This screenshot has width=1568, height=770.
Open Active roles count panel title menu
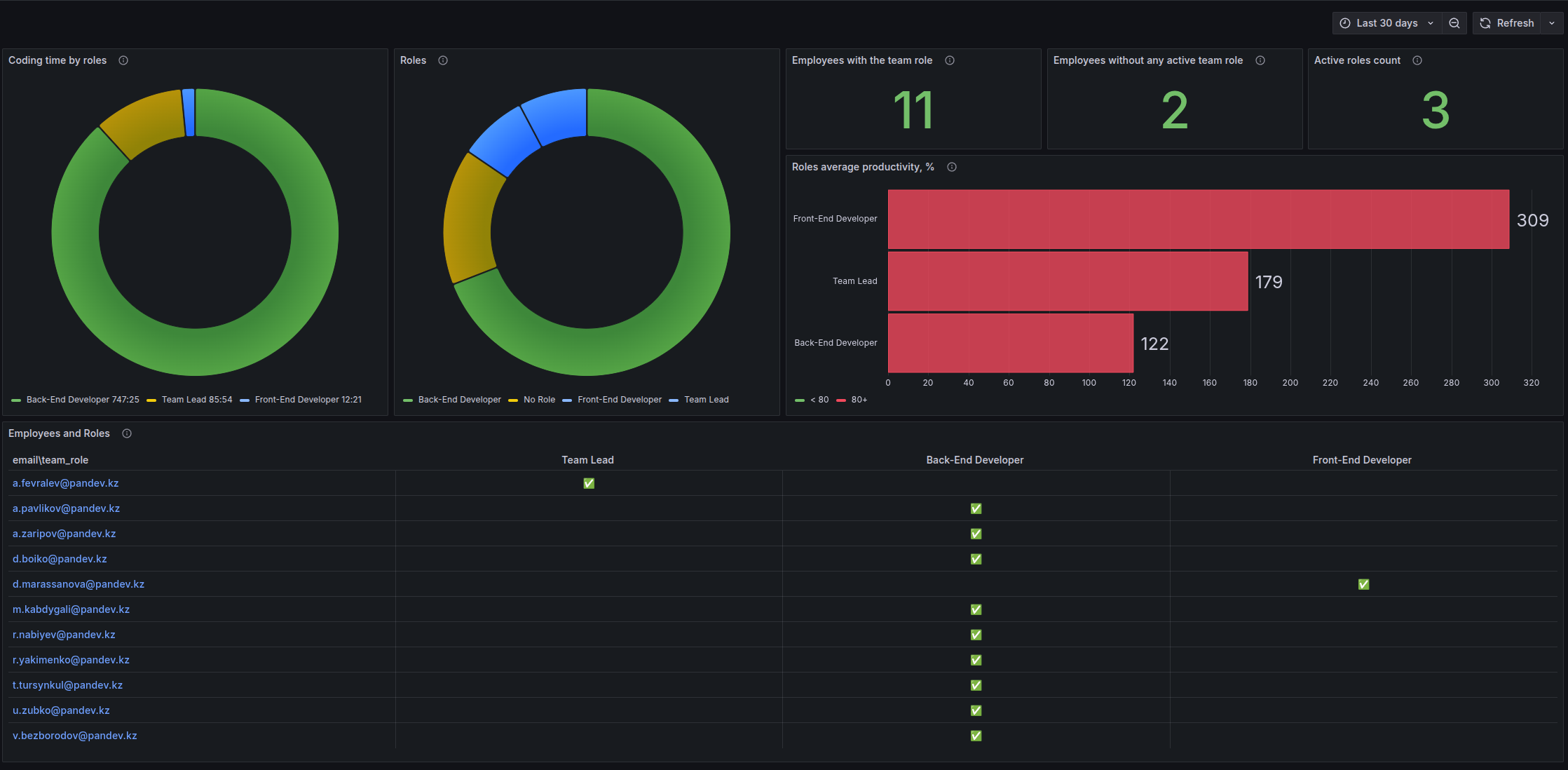tap(1357, 60)
